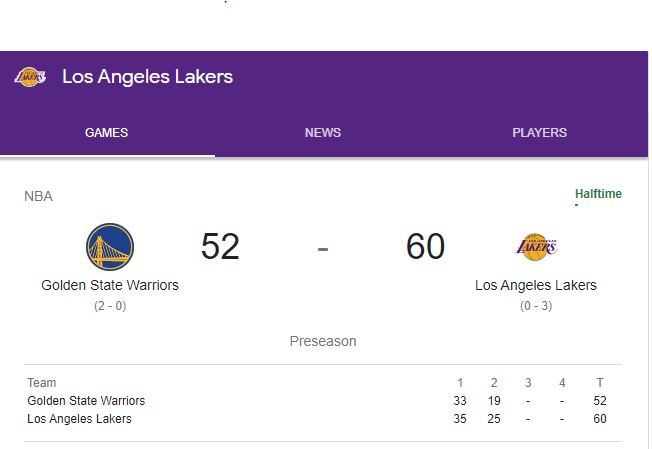
Task: Select the PLAYERS tab
Action: pyautogui.click(x=539, y=133)
